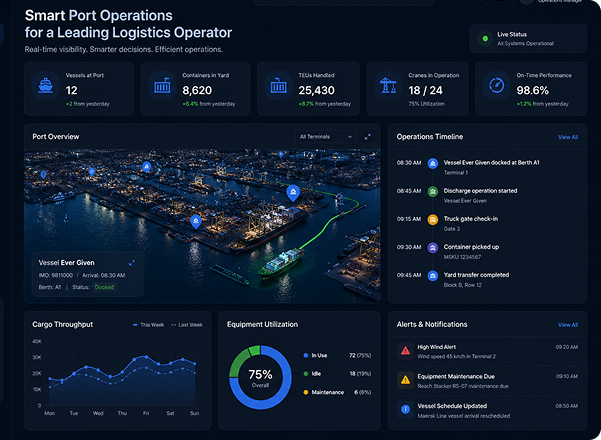Click the Container picked up entry
Screen dimensions: 601x440
tap(487, 251)
